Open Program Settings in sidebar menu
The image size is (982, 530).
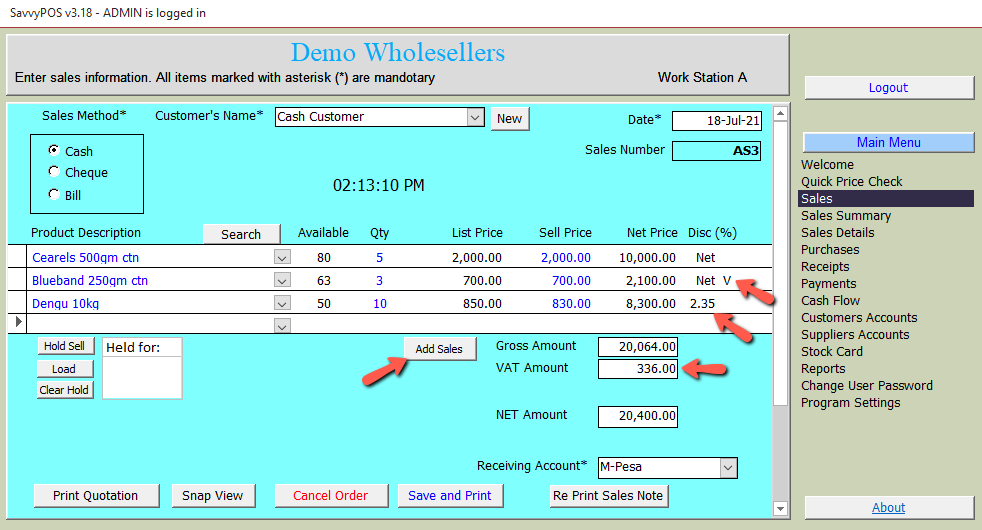click(850, 403)
